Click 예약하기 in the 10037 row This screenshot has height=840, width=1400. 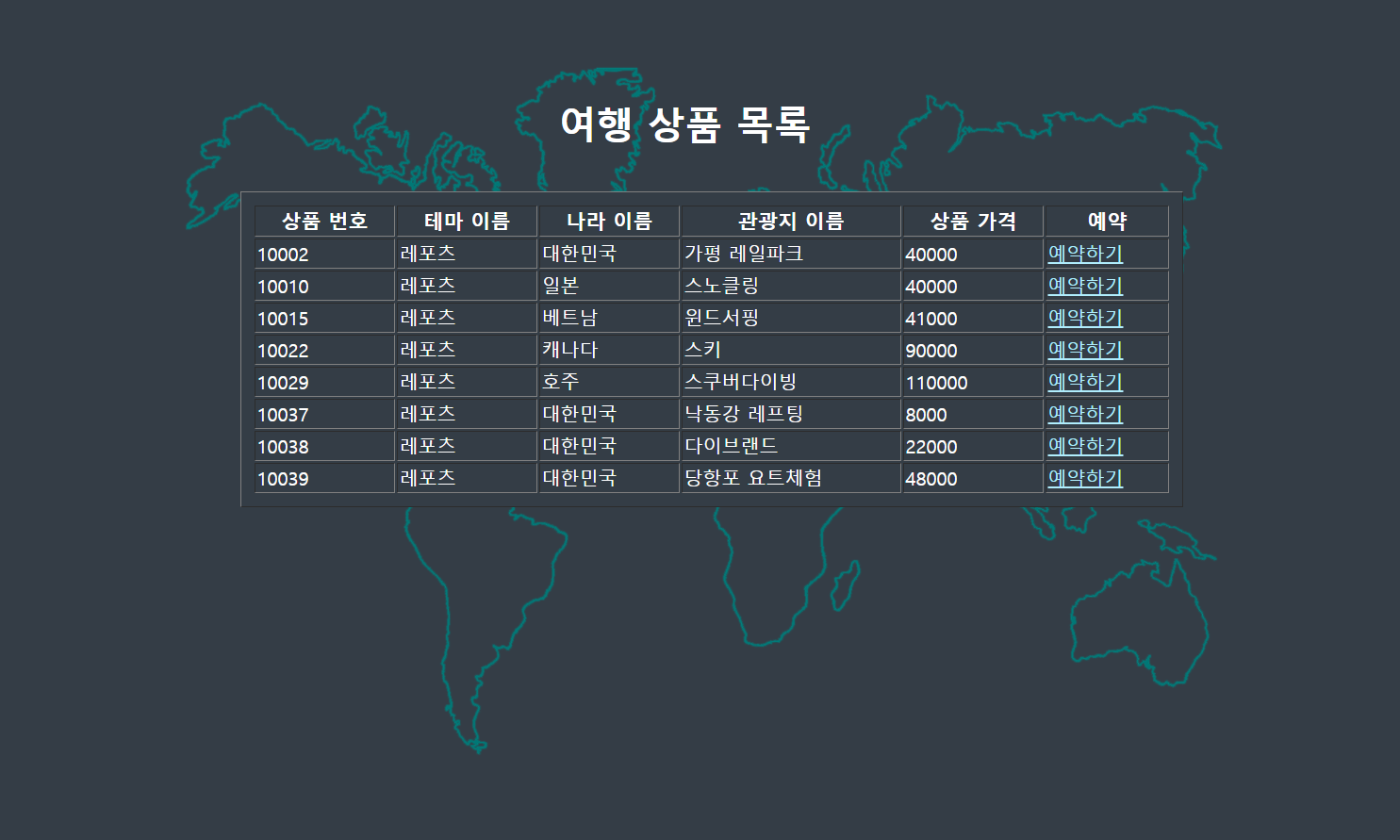(1085, 414)
